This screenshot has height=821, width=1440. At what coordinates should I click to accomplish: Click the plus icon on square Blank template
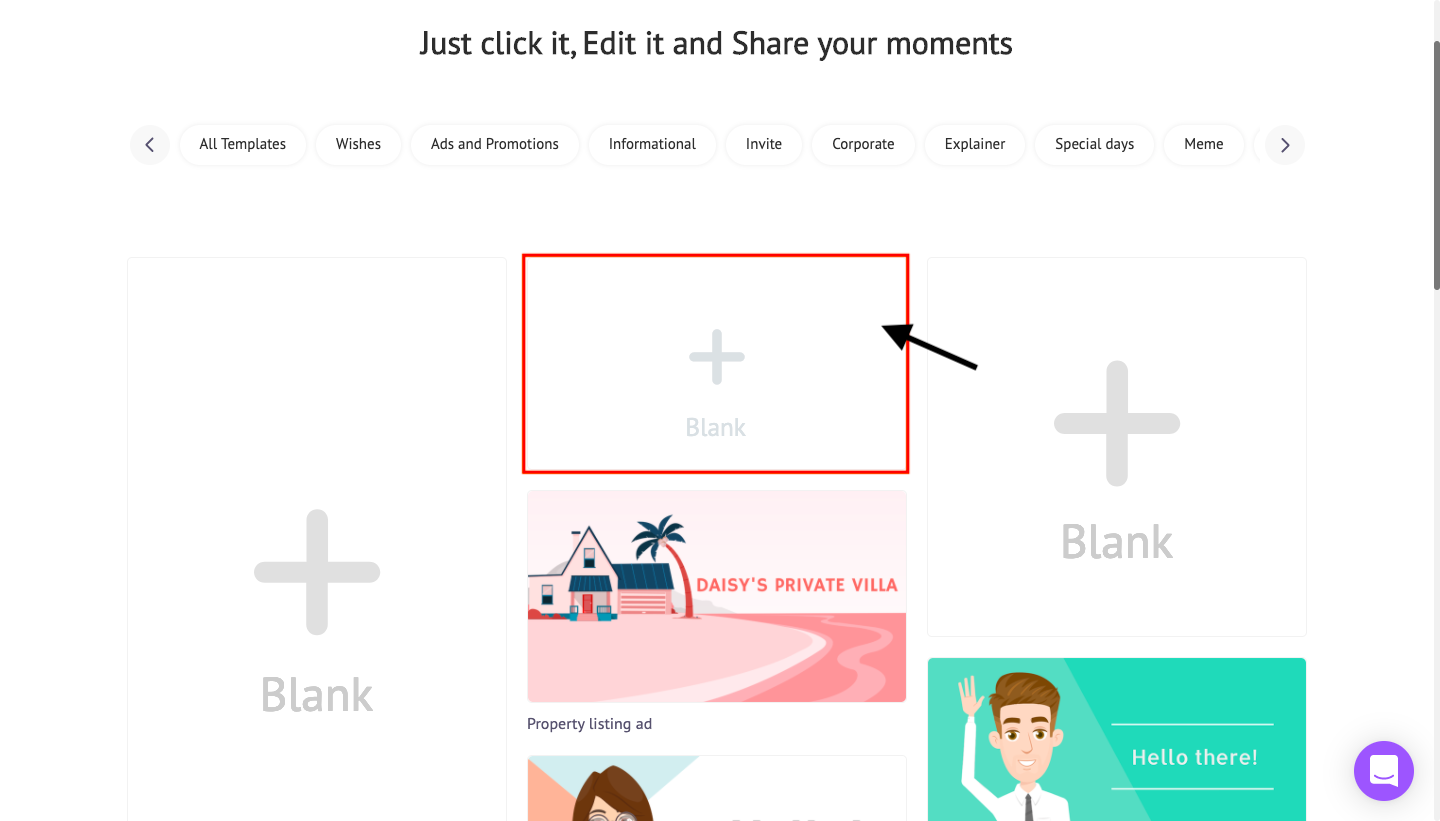click(1117, 423)
